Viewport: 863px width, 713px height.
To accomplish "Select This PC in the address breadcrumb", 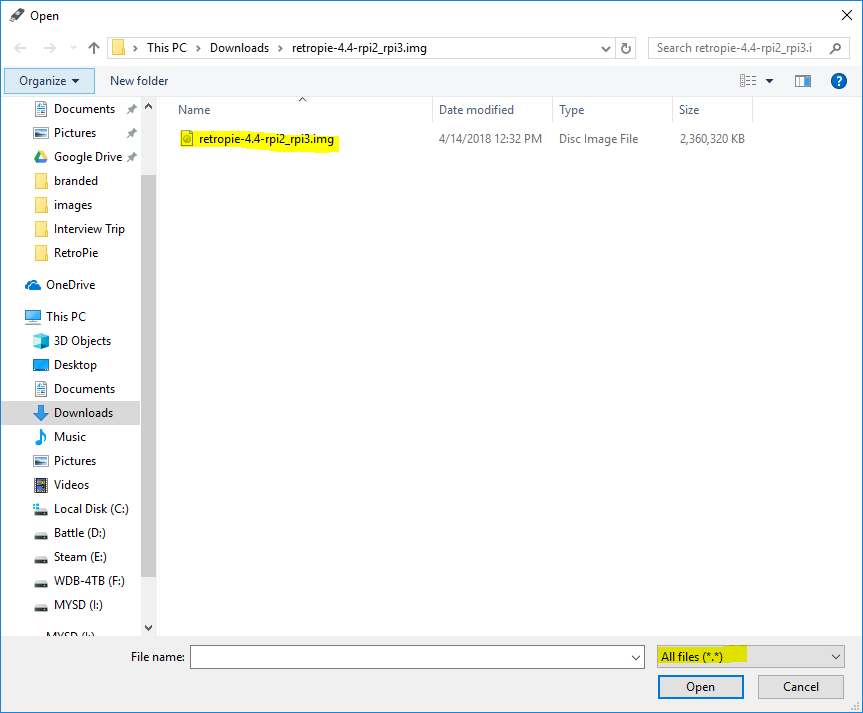I will (x=167, y=48).
